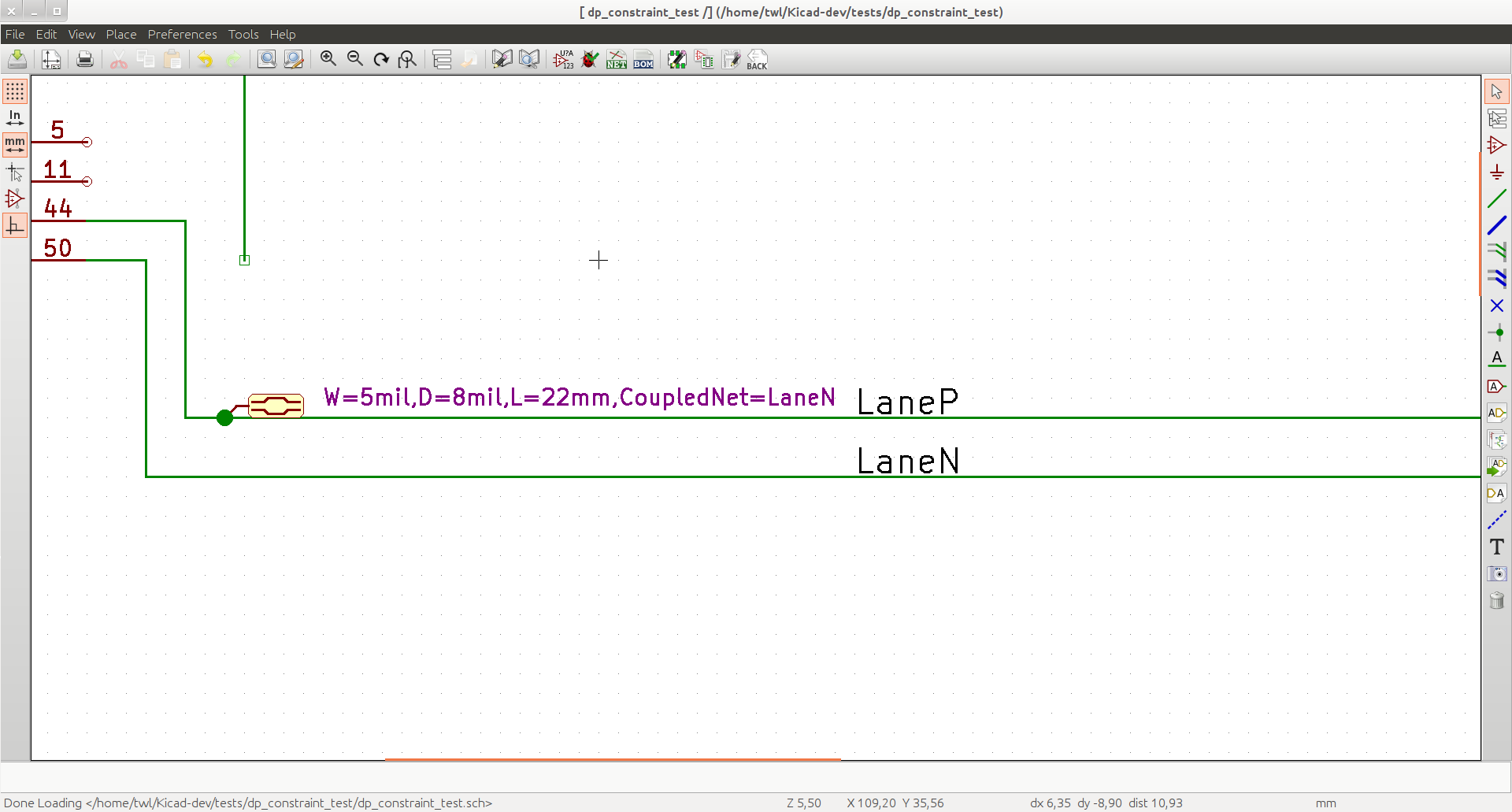
Task: Select the hierarchy navigation tool
Action: tap(1497, 118)
